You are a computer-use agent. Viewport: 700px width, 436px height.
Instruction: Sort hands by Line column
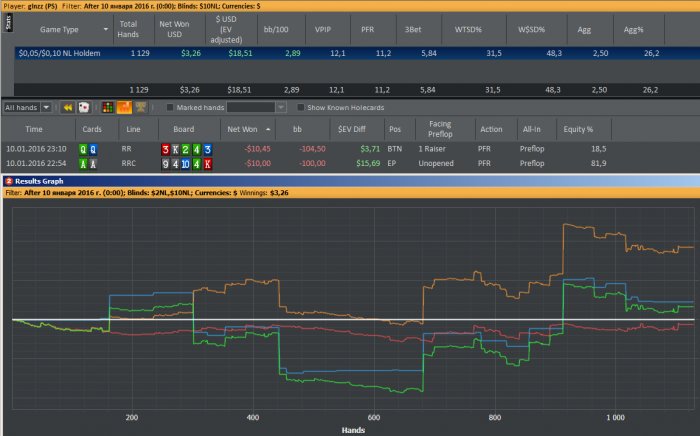[133, 129]
